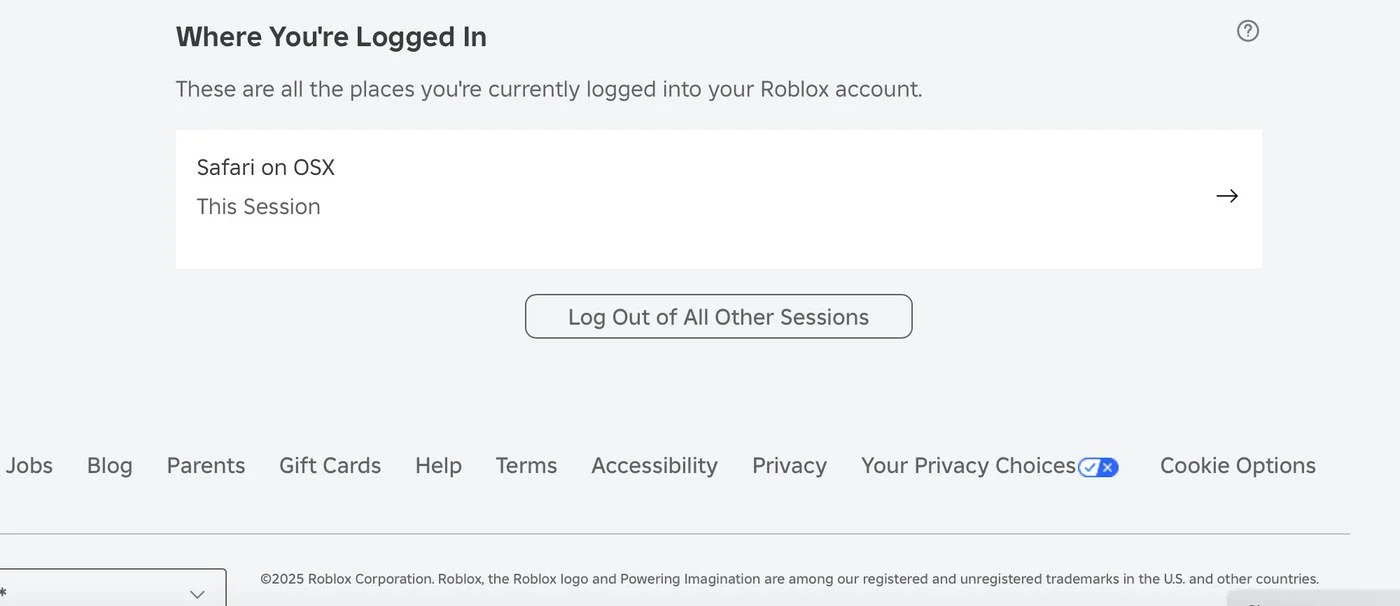1400x606 pixels.
Task: View the Terms footer link
Action: coord(526,466)
